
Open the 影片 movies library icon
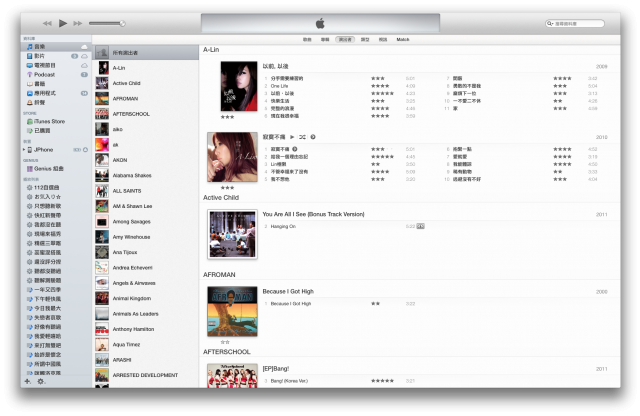point(29,56)
